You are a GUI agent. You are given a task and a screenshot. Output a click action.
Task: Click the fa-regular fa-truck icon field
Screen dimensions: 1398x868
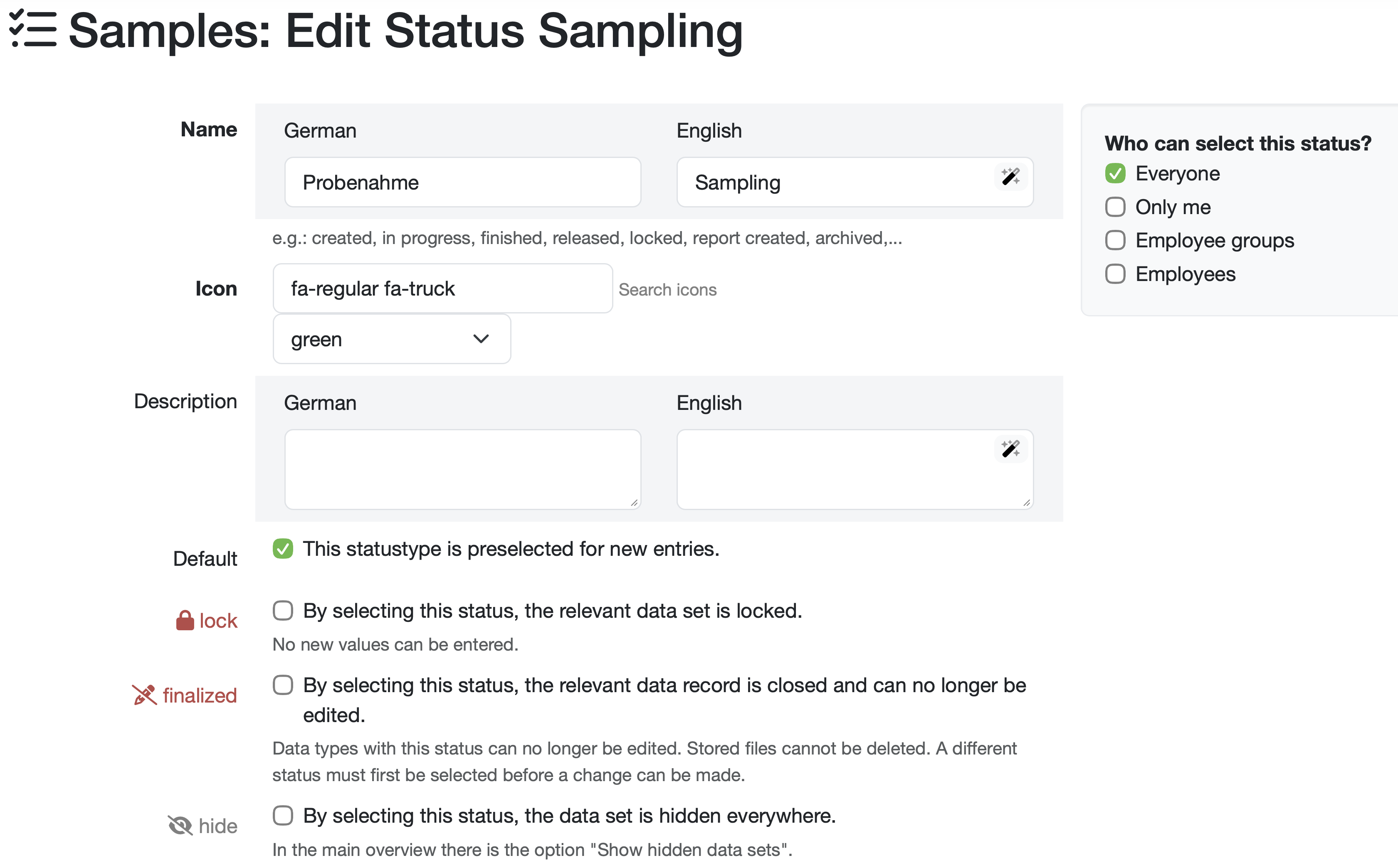[x=442, y=289]
